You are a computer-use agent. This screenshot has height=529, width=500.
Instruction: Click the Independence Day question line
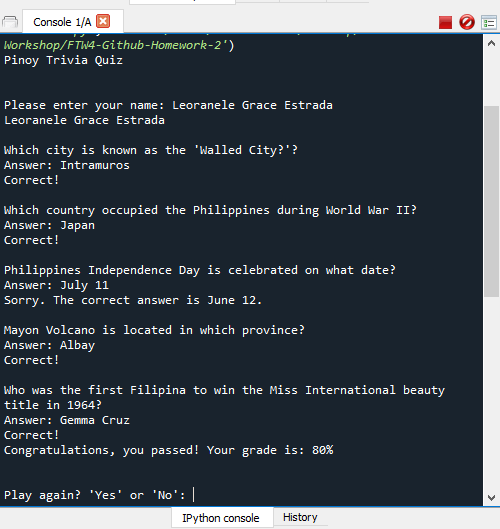pos(199,270)
